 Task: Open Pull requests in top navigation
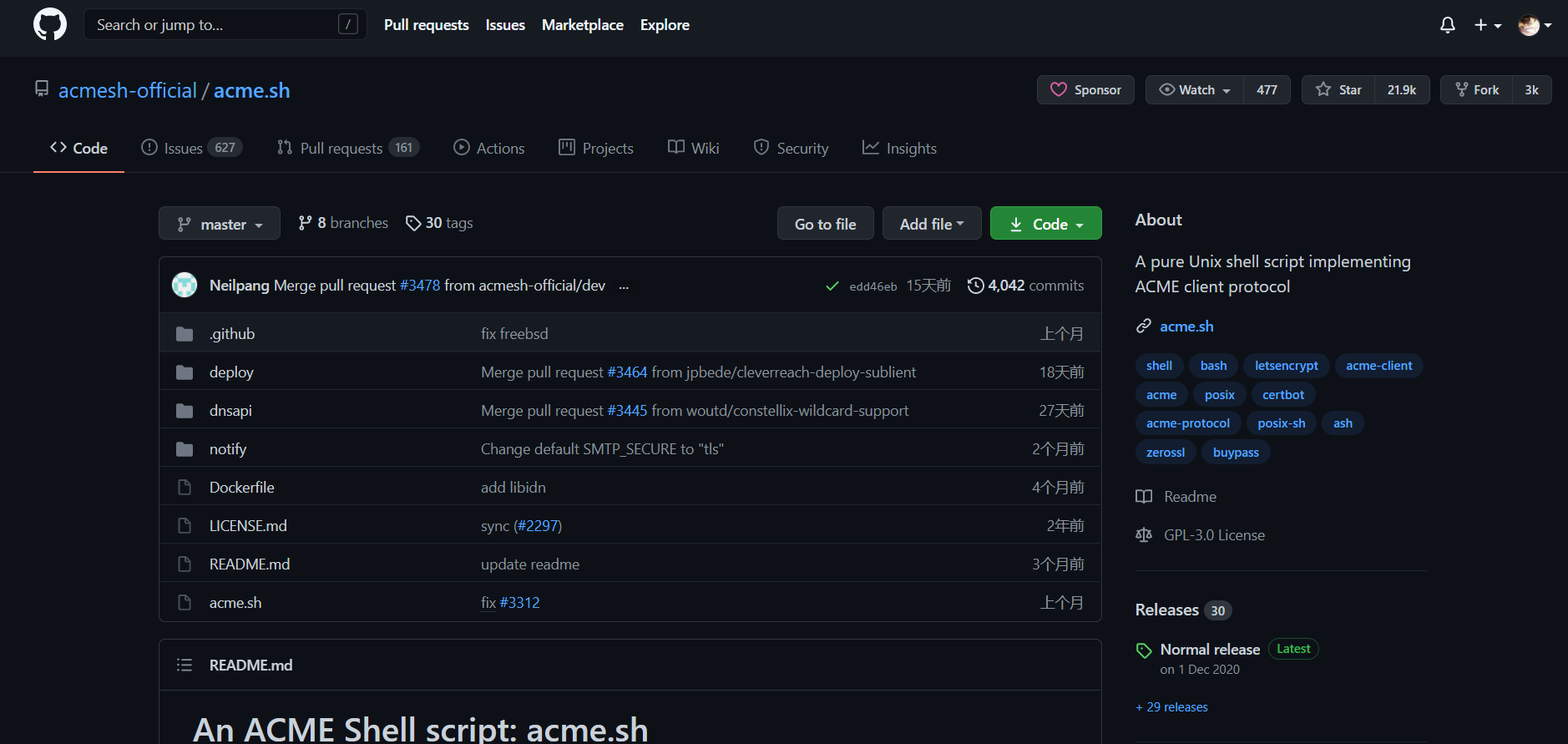coord(427,25)
